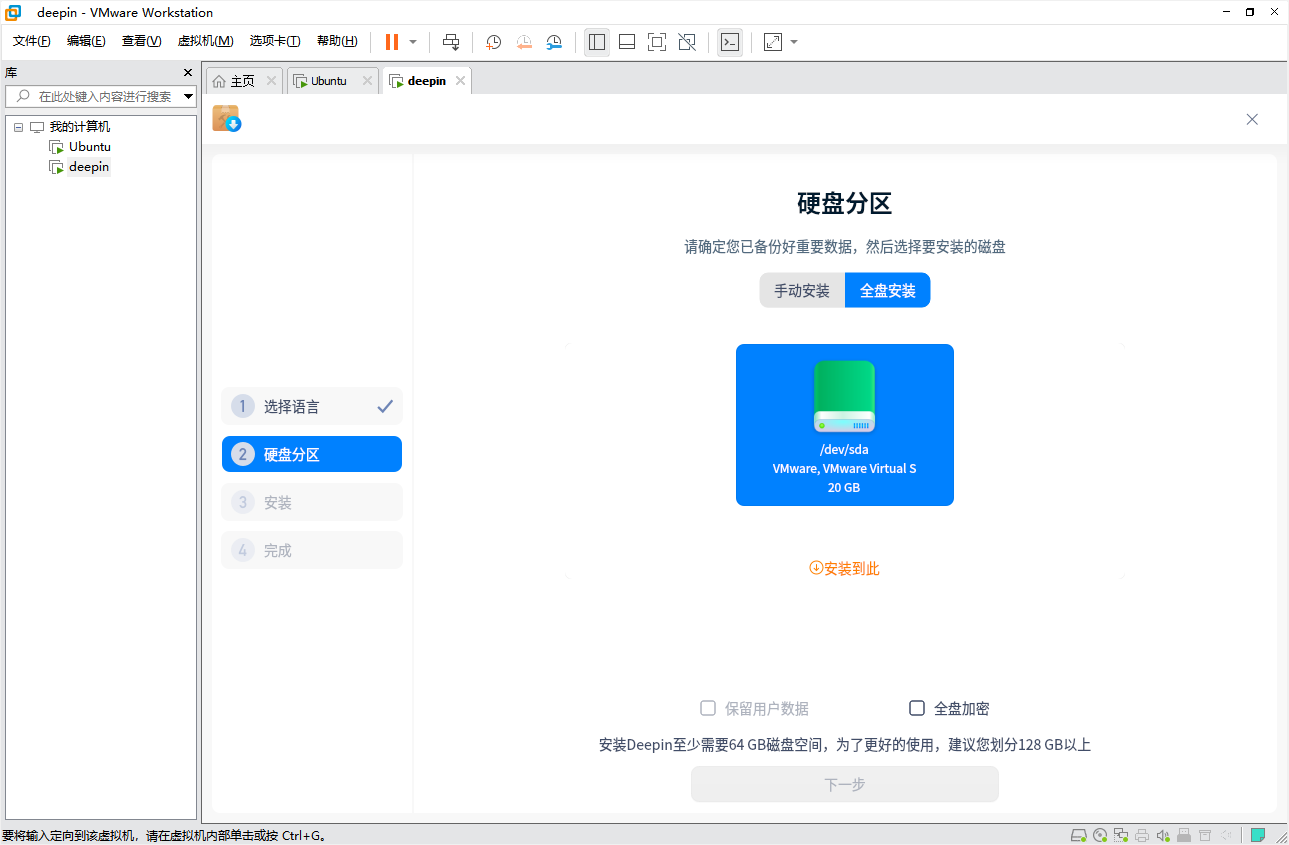
Task: Select the 硬盘分区 step
Action: (x=312, y=454)
